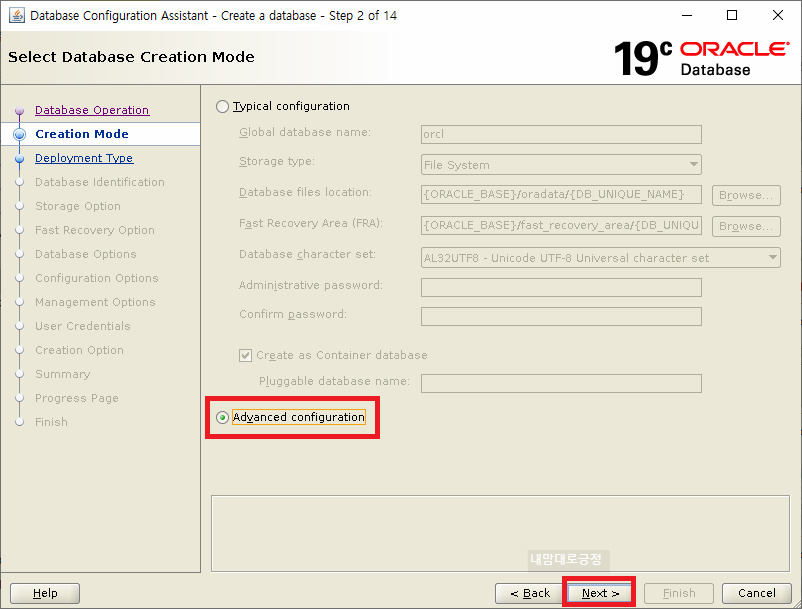Minimize the Database Configuration Assistant window

pos(687,15)
